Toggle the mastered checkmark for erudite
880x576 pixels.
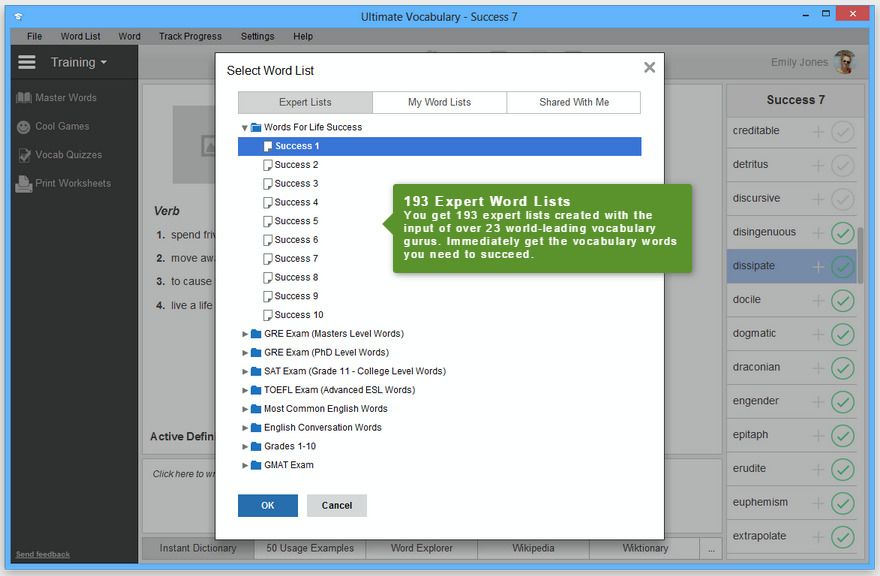843,469
